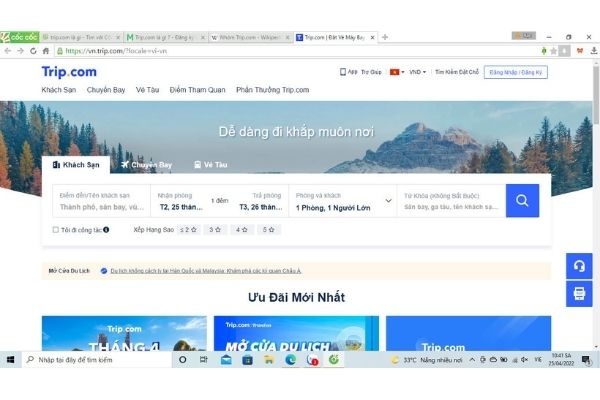Open Khách Sạn in top navigation
The image size is (600, 400).
(59, 90)
